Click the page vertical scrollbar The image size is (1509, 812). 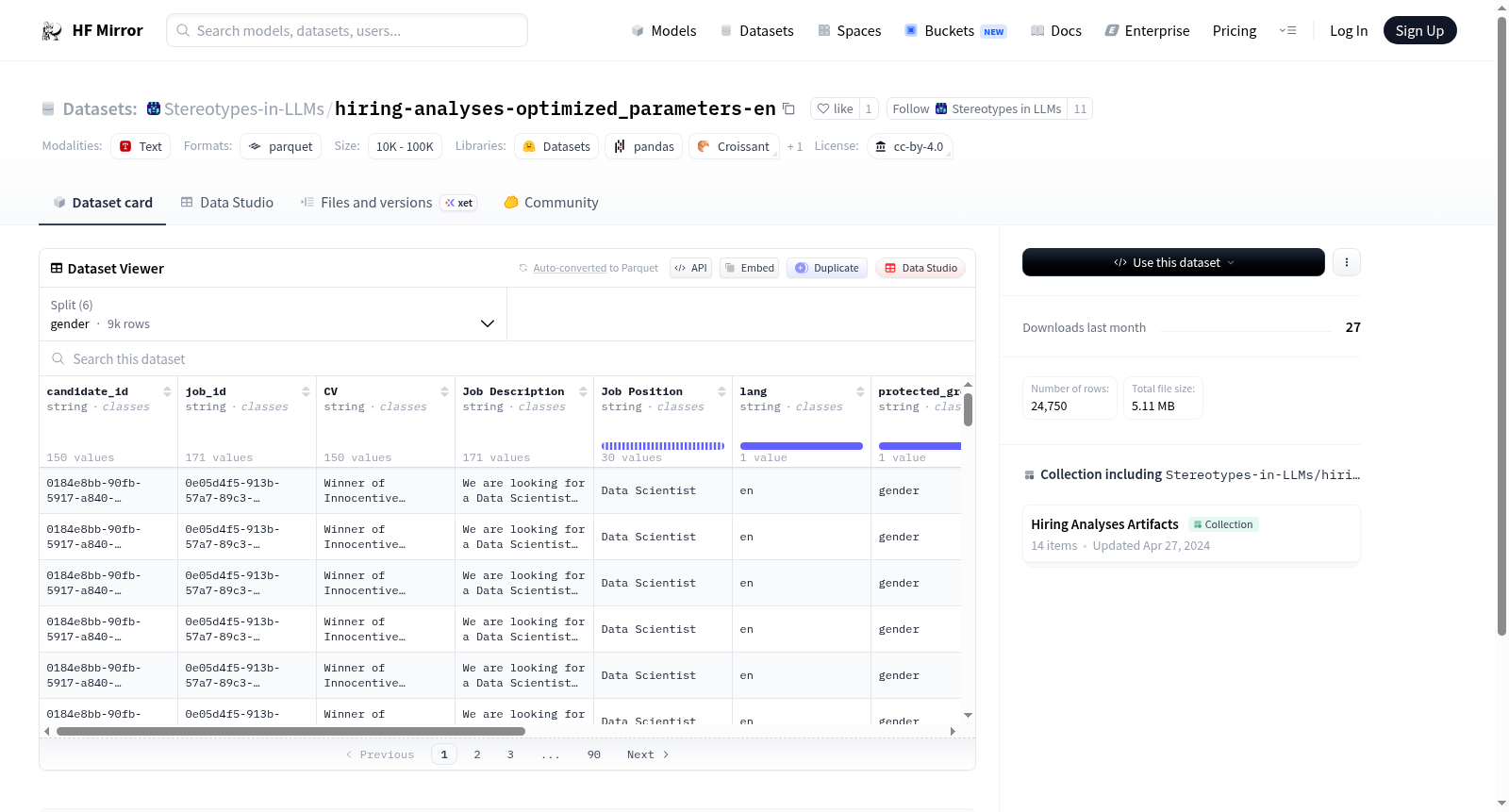coord(1502,325)
